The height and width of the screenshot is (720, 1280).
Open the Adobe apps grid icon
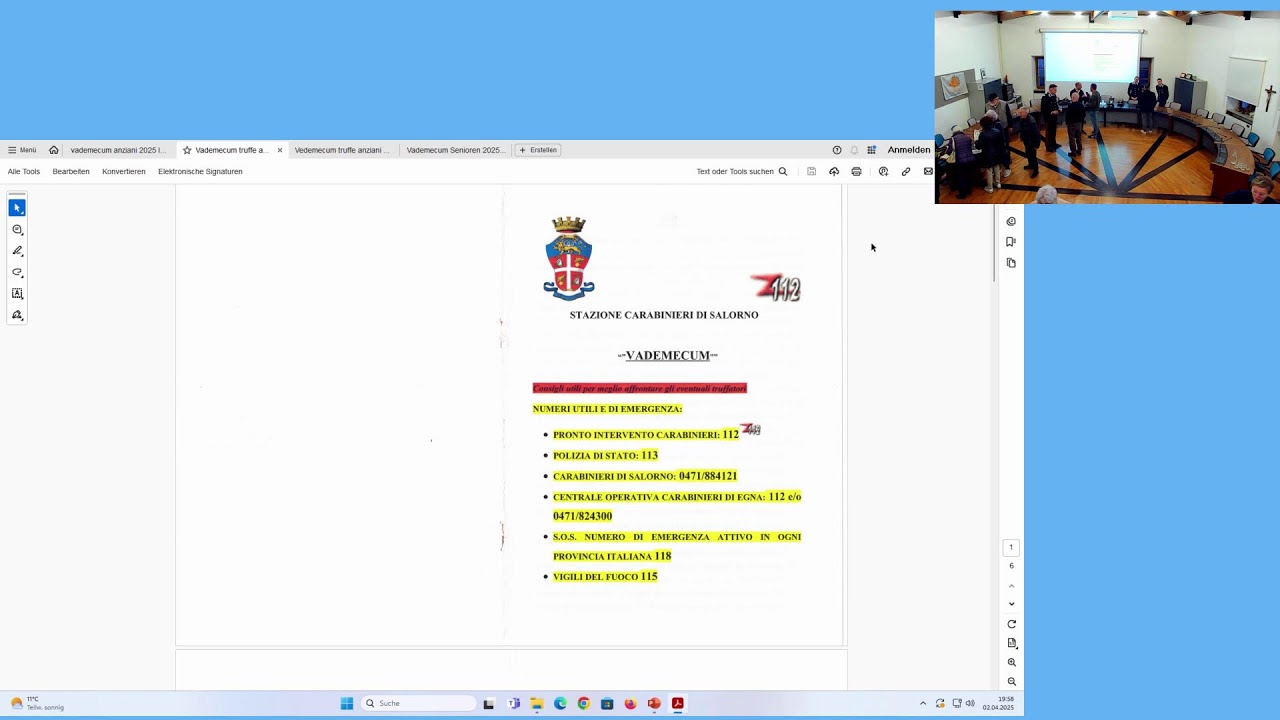[x=871, y=150]
